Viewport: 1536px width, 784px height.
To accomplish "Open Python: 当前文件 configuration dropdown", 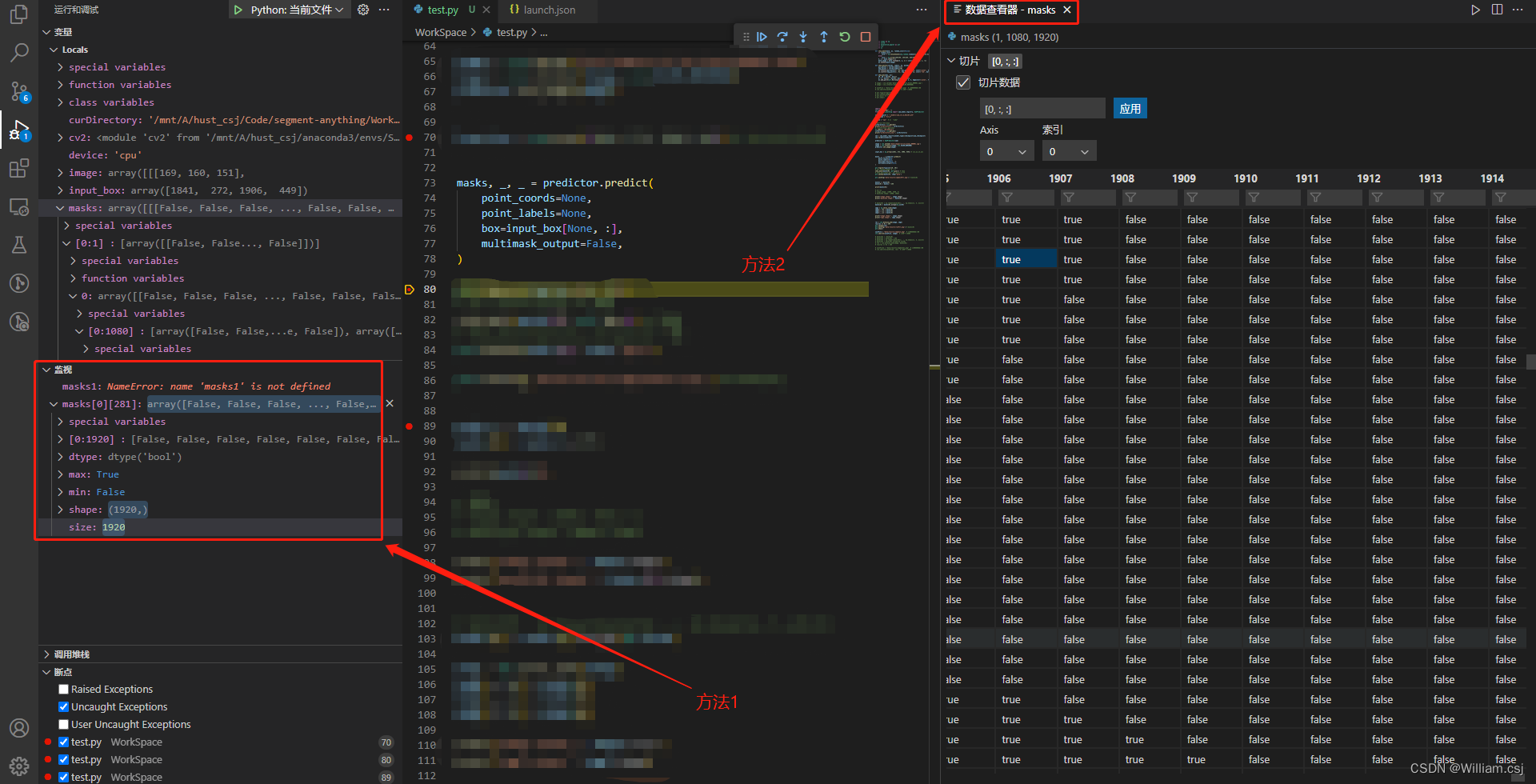I will coord(297,10).
